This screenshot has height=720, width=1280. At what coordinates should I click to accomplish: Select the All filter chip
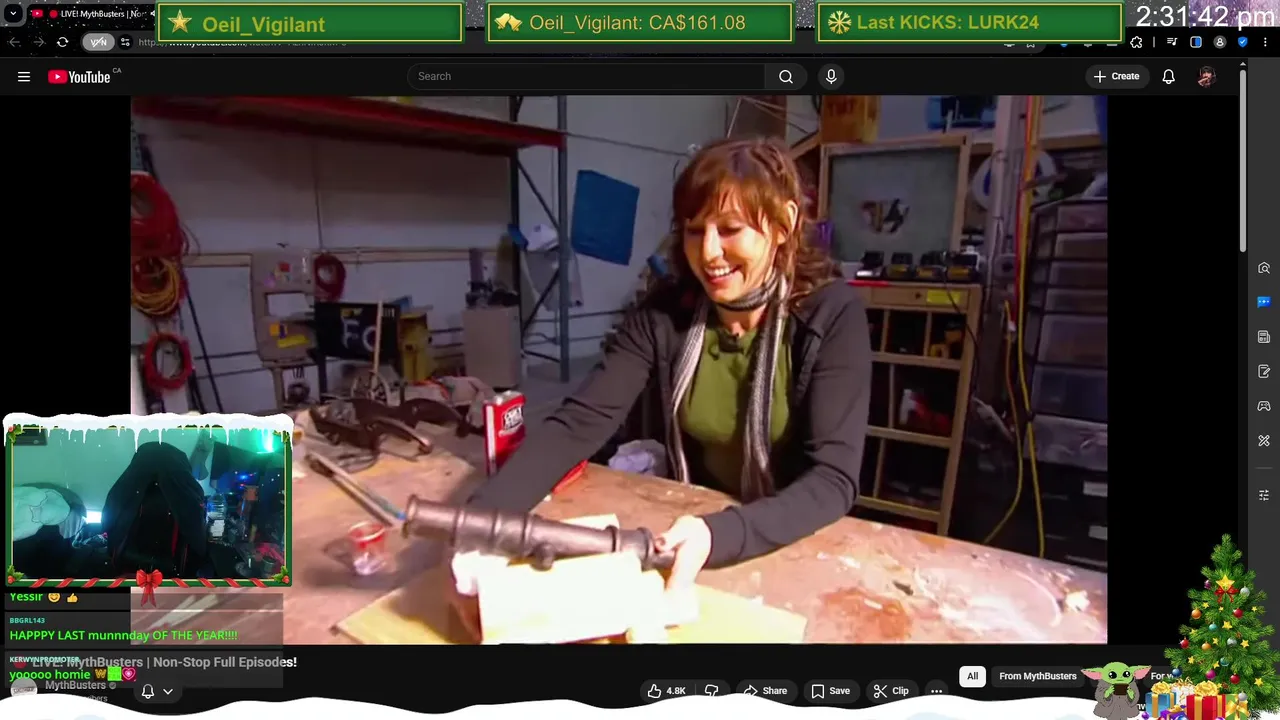pos(972,676)
